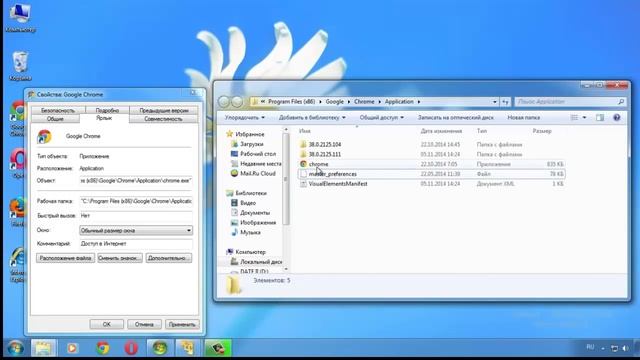Click the volume tray icon
This screenshot has width=640, height=360.
pos(625,348)
